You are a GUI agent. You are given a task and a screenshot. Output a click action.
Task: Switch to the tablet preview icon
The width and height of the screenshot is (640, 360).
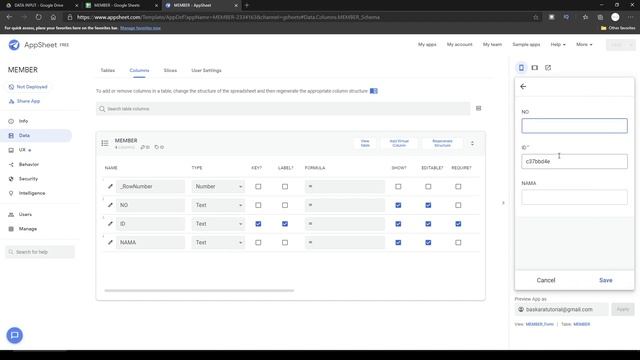535,68
